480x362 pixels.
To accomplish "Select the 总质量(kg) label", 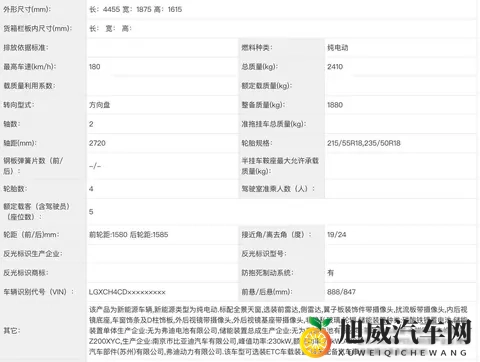I will point(259,67).
